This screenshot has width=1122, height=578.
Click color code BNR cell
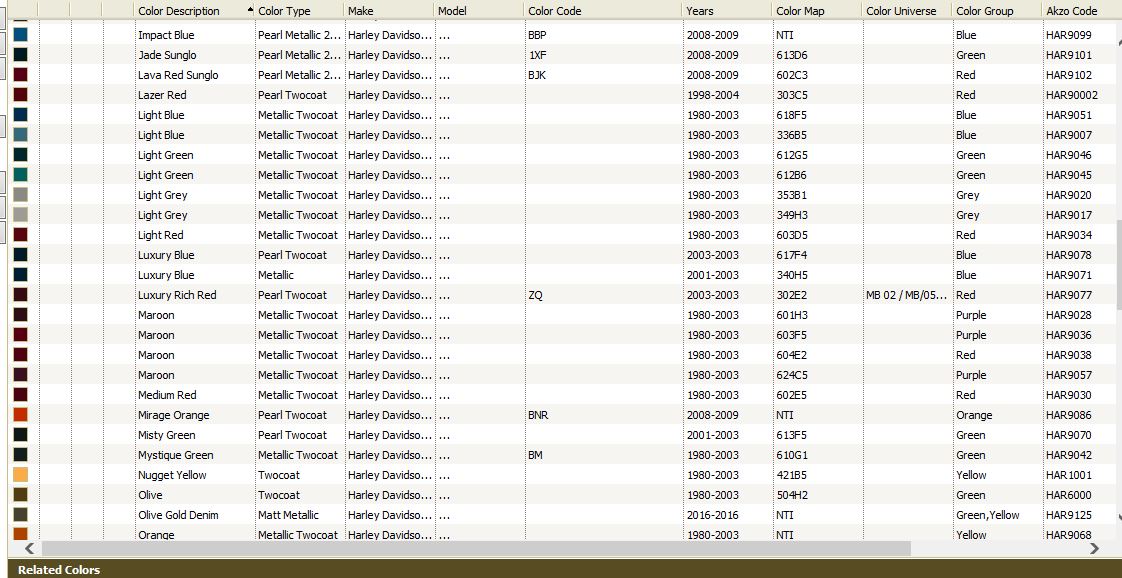pyautogui.click(x=603, y=415)
